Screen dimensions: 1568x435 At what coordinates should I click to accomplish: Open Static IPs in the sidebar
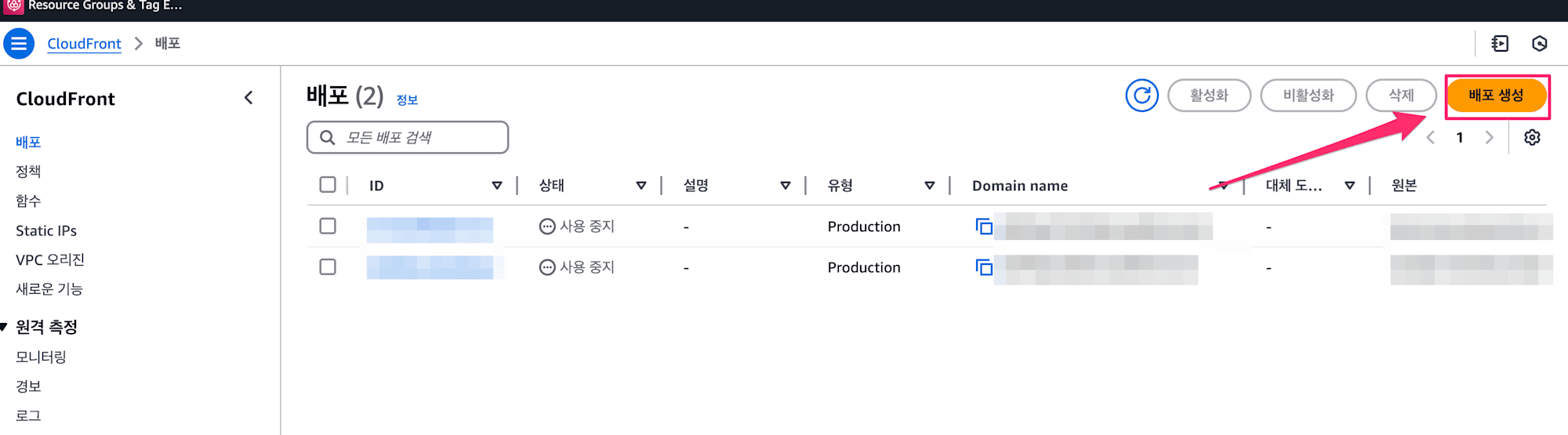pyautogui.click(x=46, y=230)
